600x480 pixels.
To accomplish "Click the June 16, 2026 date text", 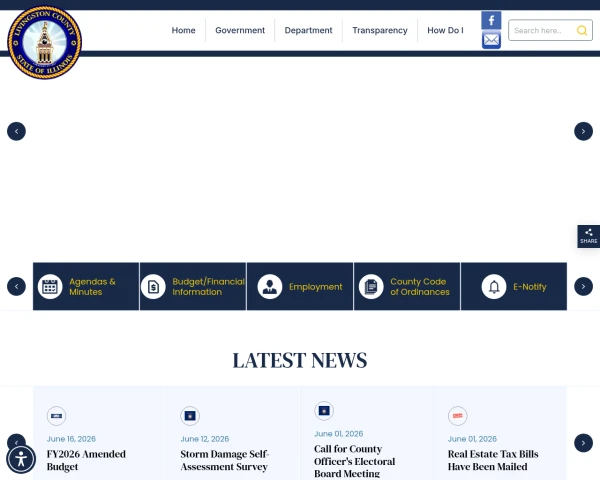I will pyautogui.click(x=71, y=439).
